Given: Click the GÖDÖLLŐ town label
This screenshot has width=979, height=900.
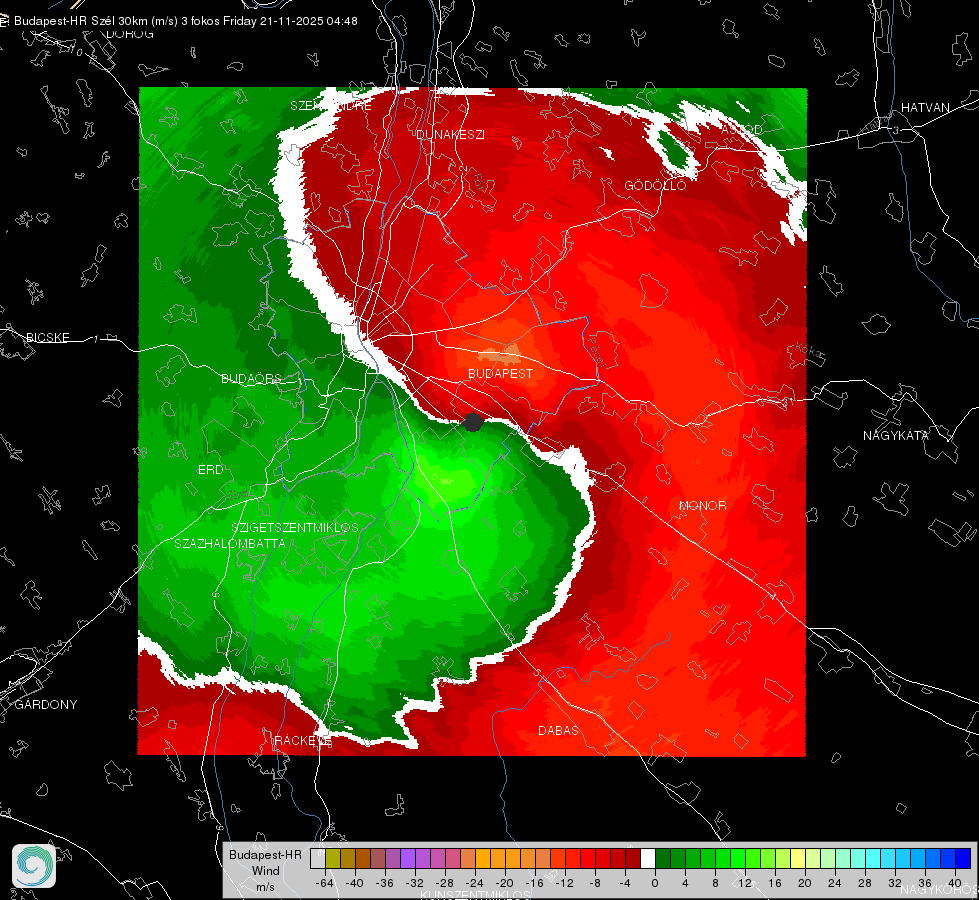Looking at the screenshot, I should (x=656, y=185).
